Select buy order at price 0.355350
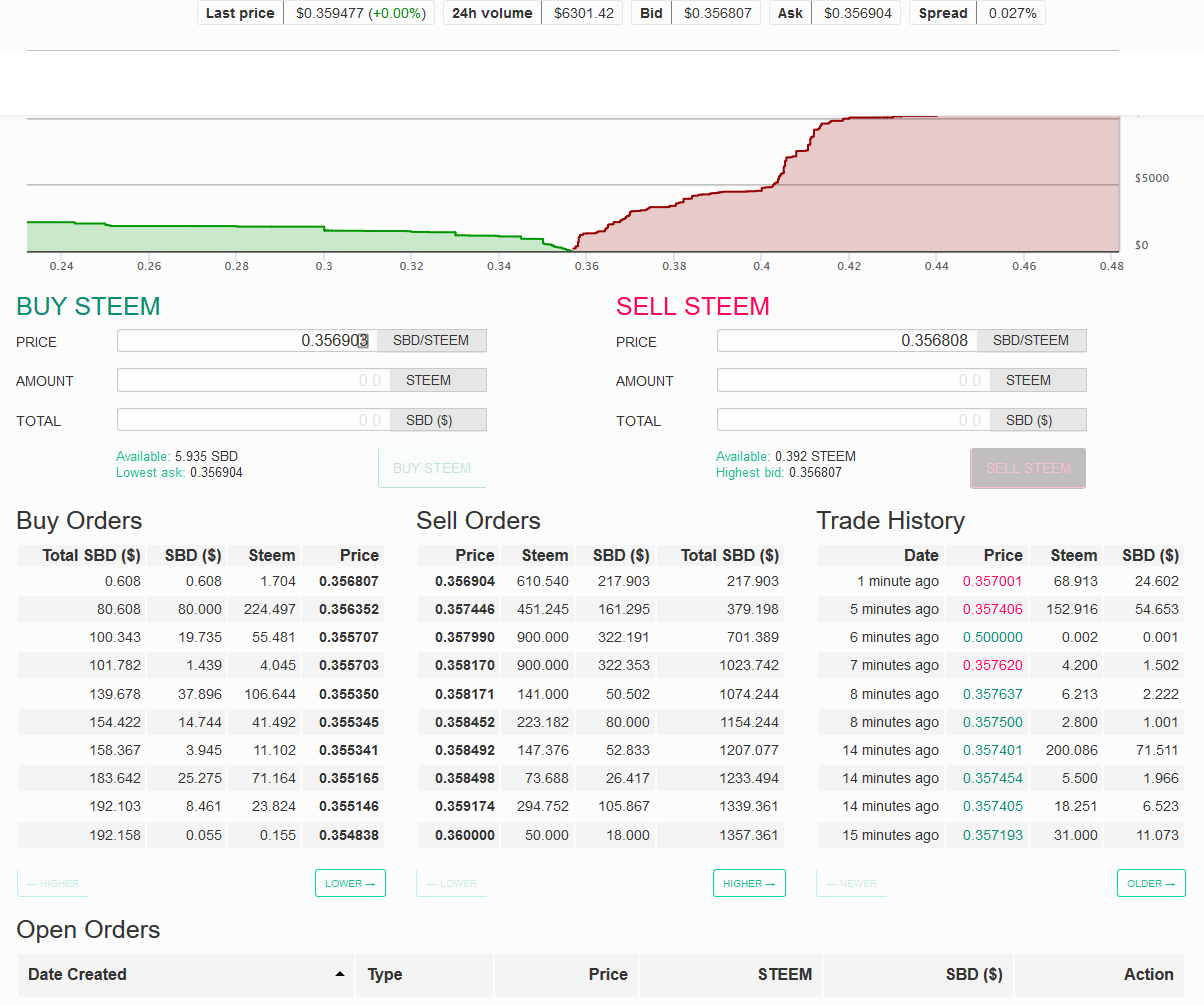The width and height of the screenshot is (1204, 1005). coord(200,694)
